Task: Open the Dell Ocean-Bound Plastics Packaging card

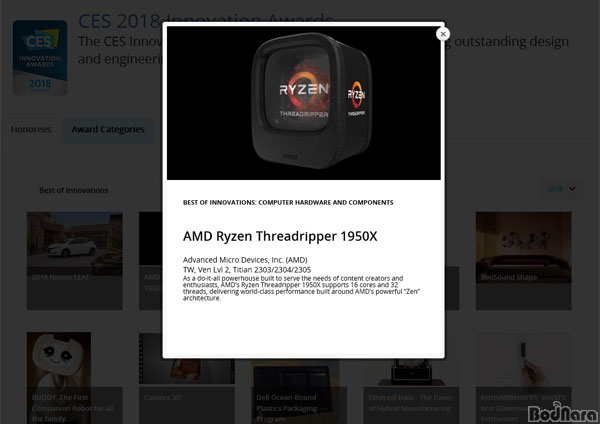Action: point(299,392)
